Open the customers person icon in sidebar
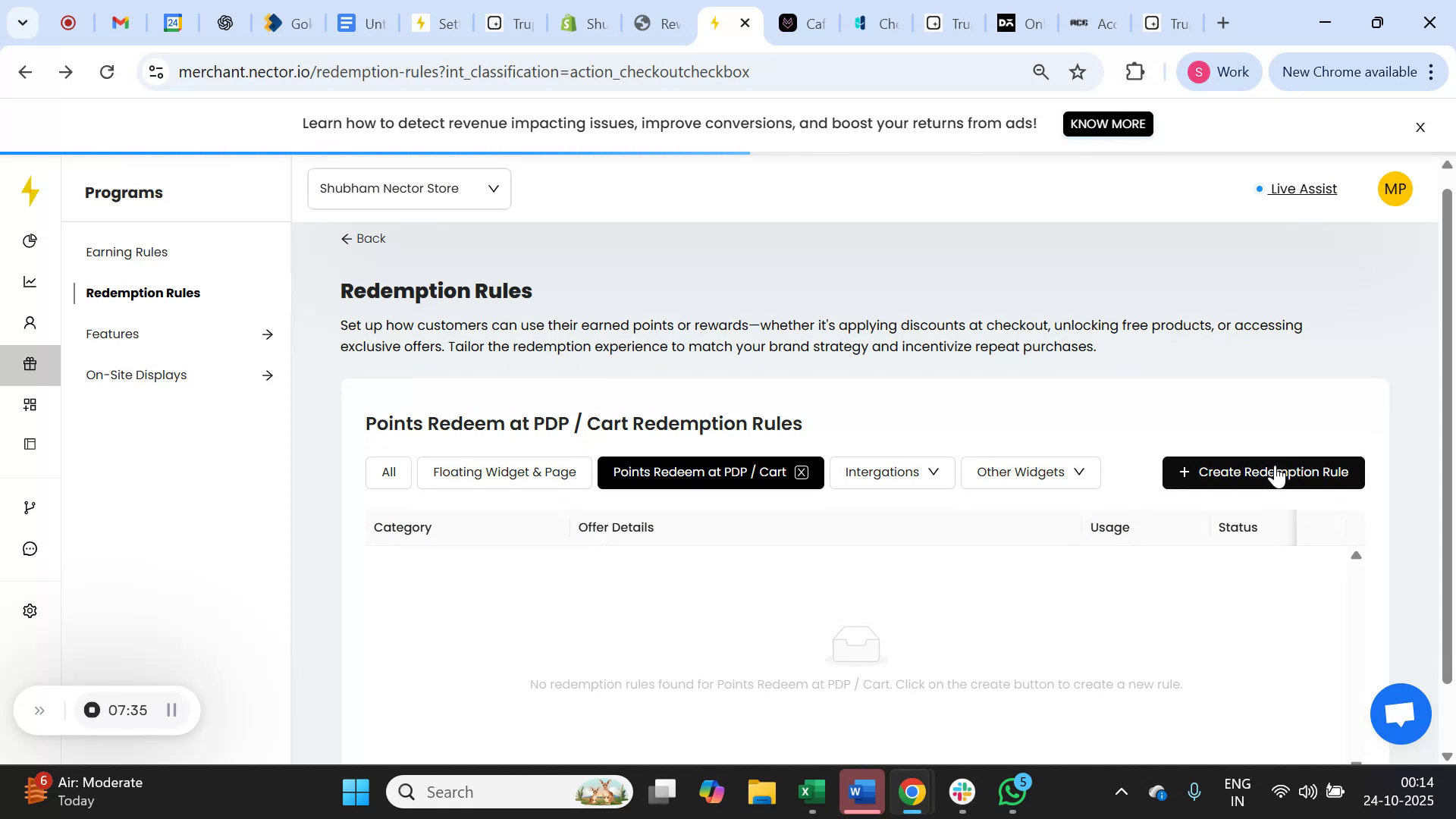The height and width of the screenshot is (819, 1456). pos(30,322)
